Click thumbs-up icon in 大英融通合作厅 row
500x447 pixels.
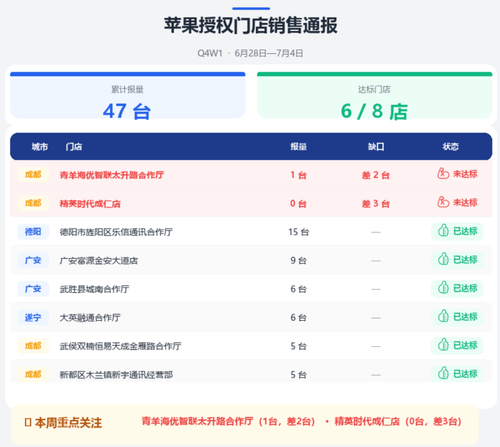[443, 316]
